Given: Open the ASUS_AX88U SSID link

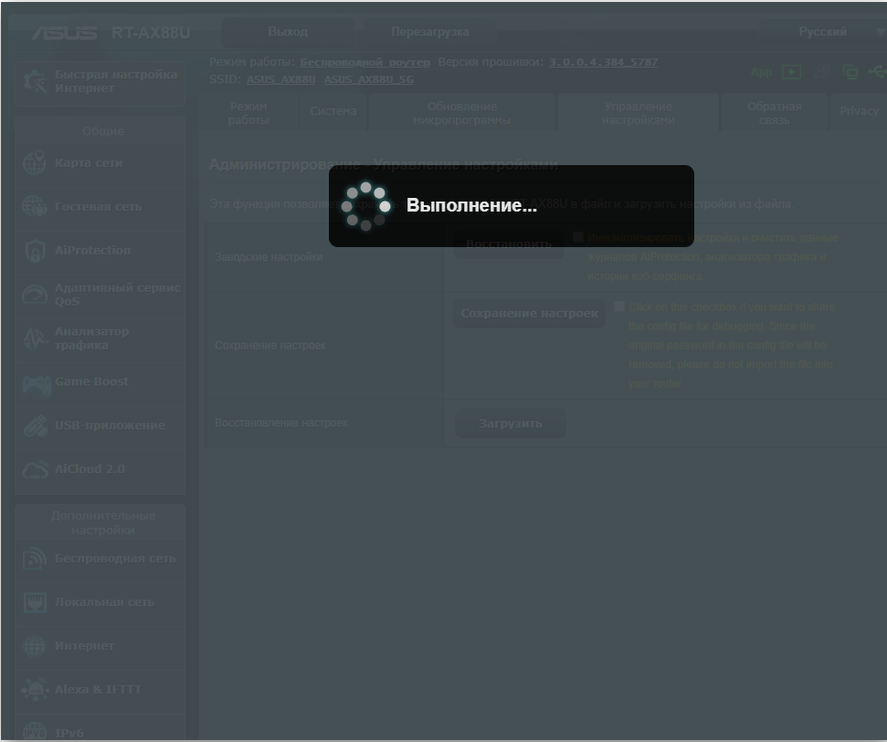Looking at the screenshot, I should tap(281, 79).
